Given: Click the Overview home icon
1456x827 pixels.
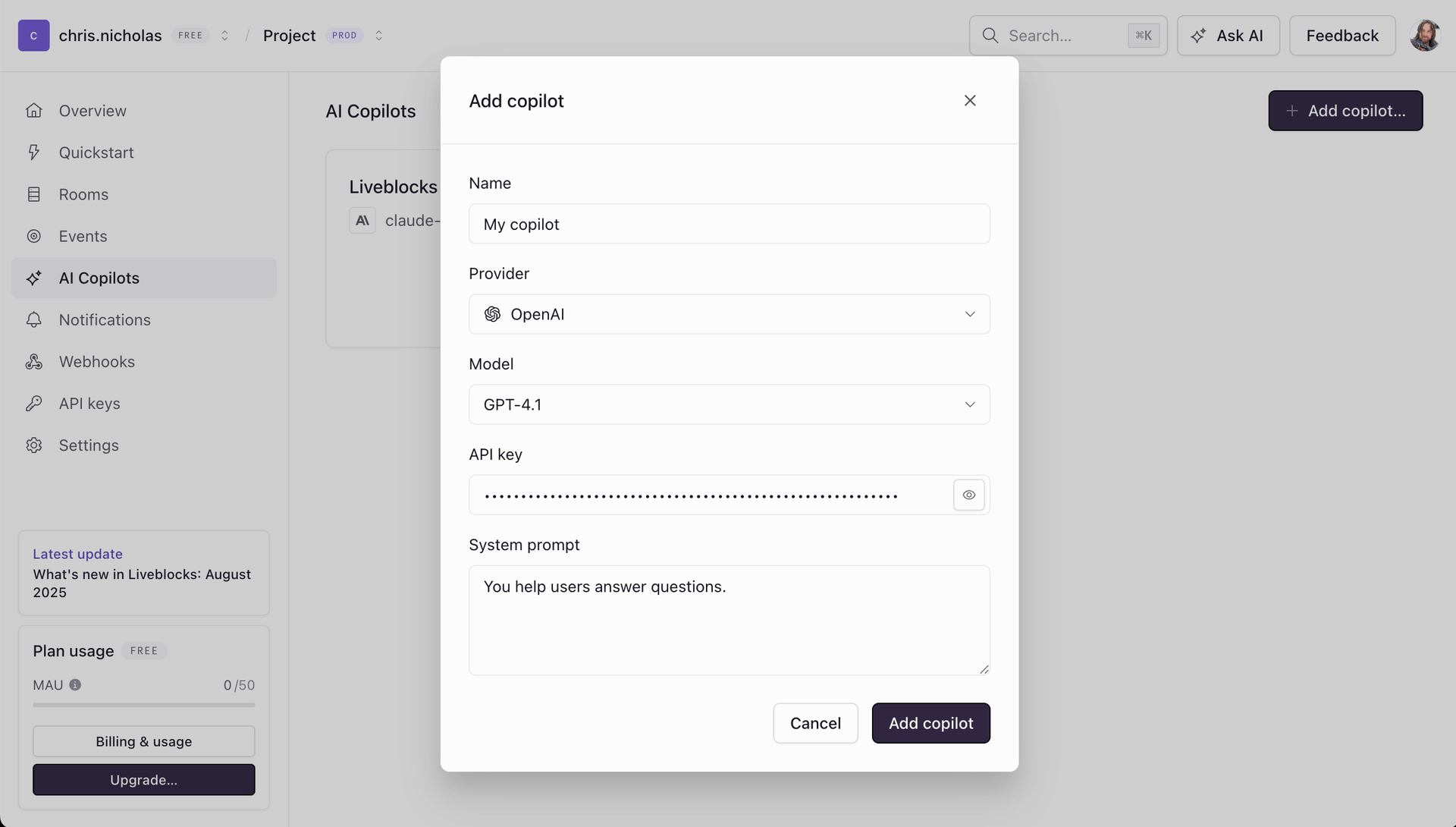Looking at the screenshot, I should click(x=34, y=110).
